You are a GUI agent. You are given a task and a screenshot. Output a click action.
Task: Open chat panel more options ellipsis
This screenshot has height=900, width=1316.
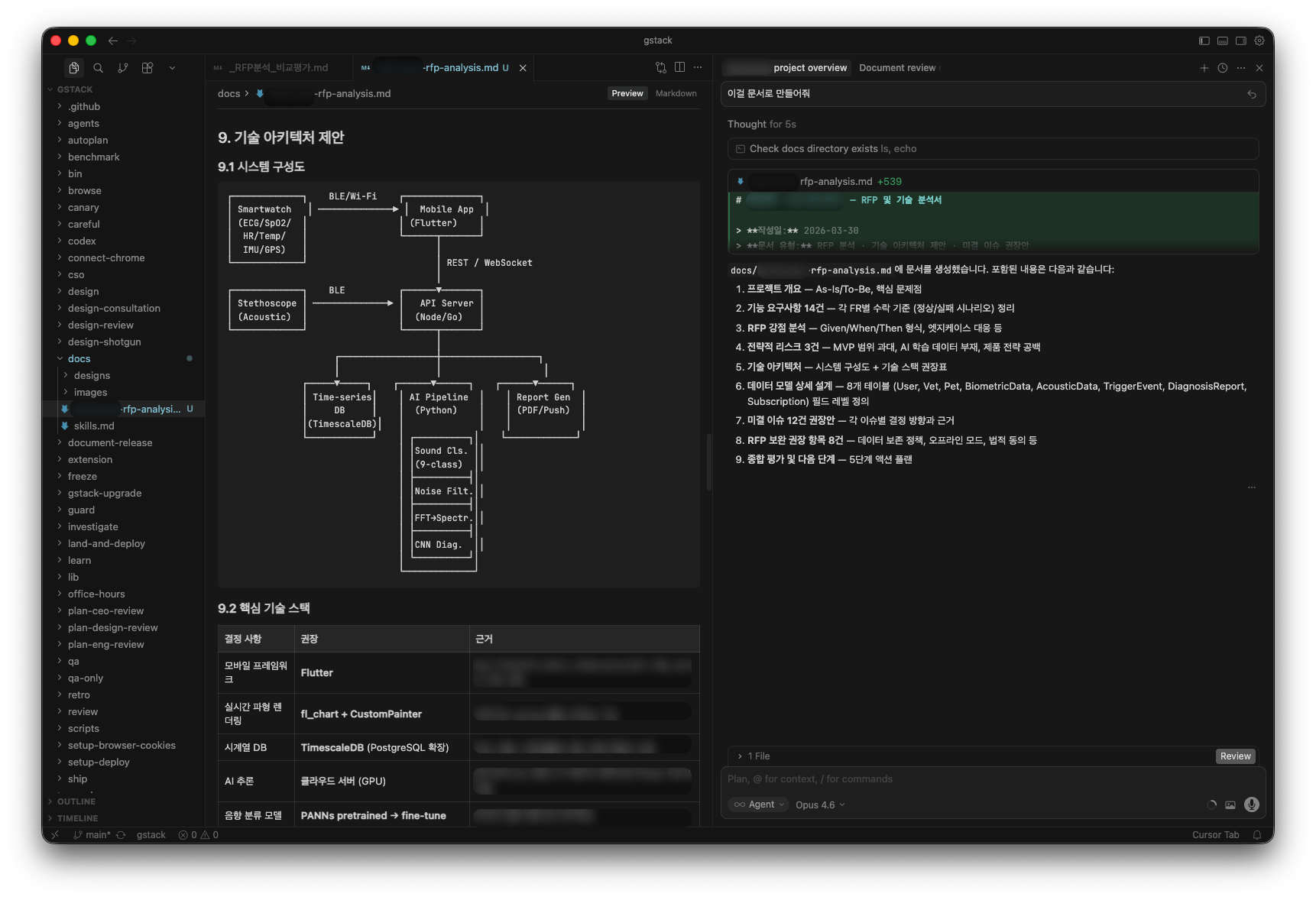[1241, 68]
